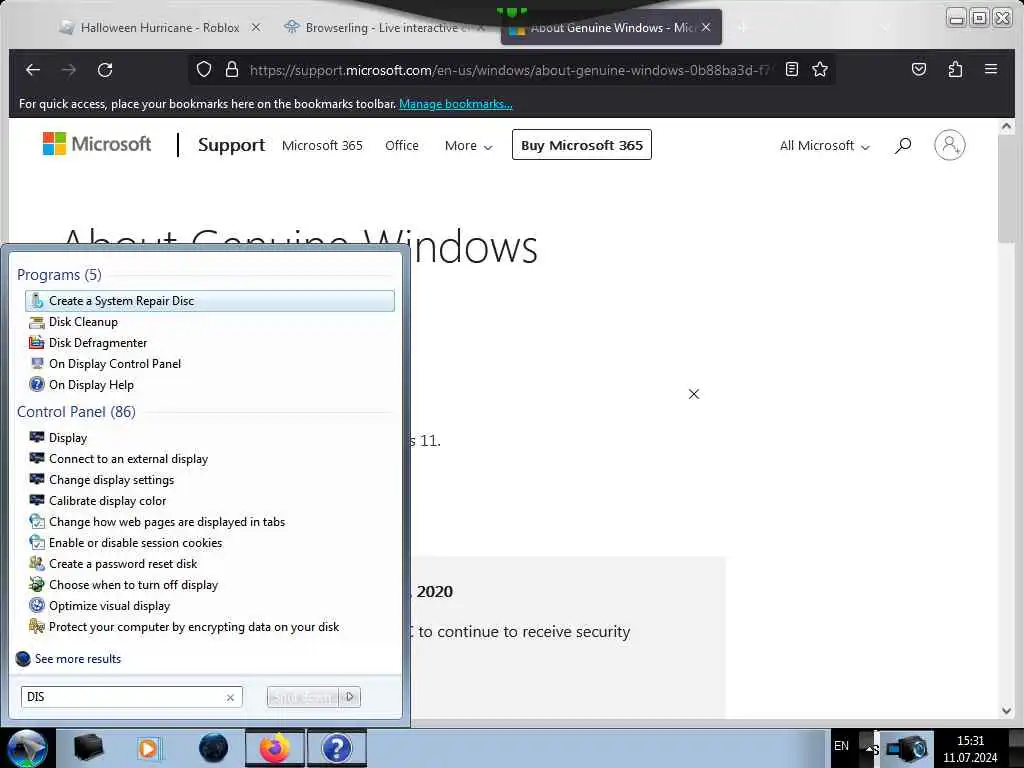Open the extensions puzzle icon
The height and width of the screenshot is (768, 1024).
(x=955, y=69)
